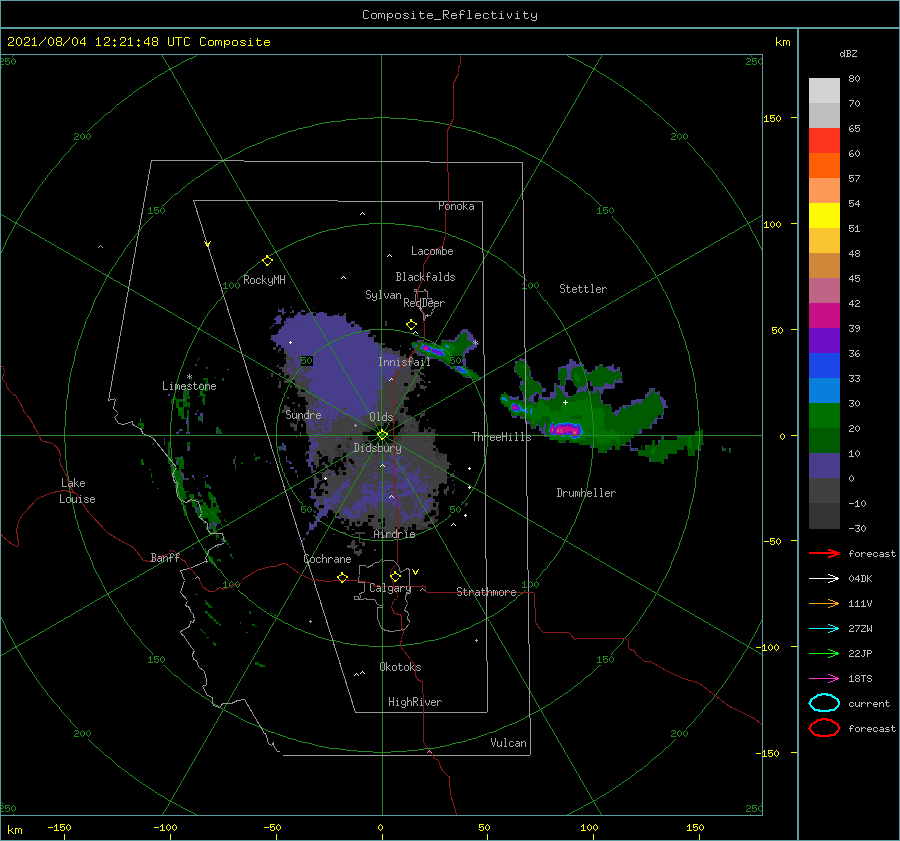This screenshot has width=900, height=841.
Task: Click the dBZ legend heading
Action: pos(848,53)
